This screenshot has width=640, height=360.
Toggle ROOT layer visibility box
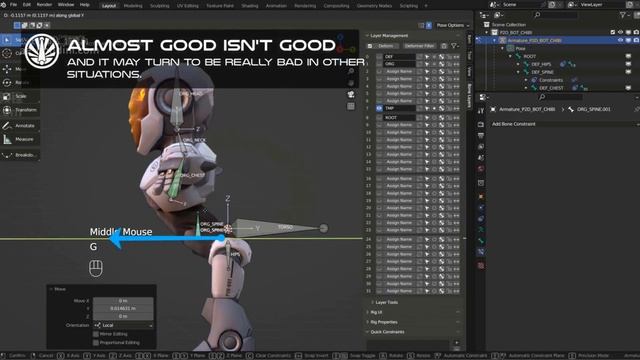click(x=379, y=118)
